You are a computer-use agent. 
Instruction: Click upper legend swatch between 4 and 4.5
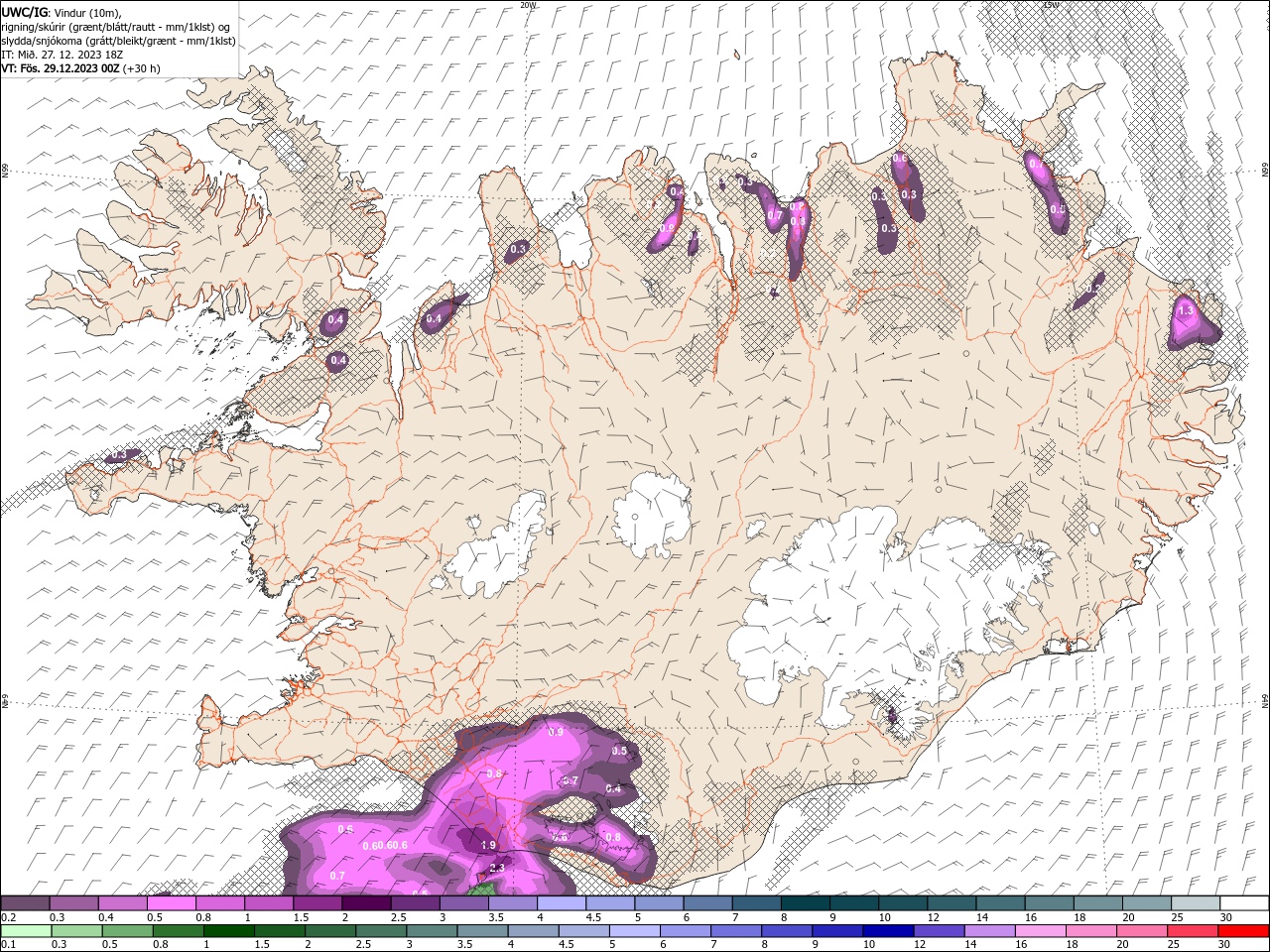click(561, 902)
